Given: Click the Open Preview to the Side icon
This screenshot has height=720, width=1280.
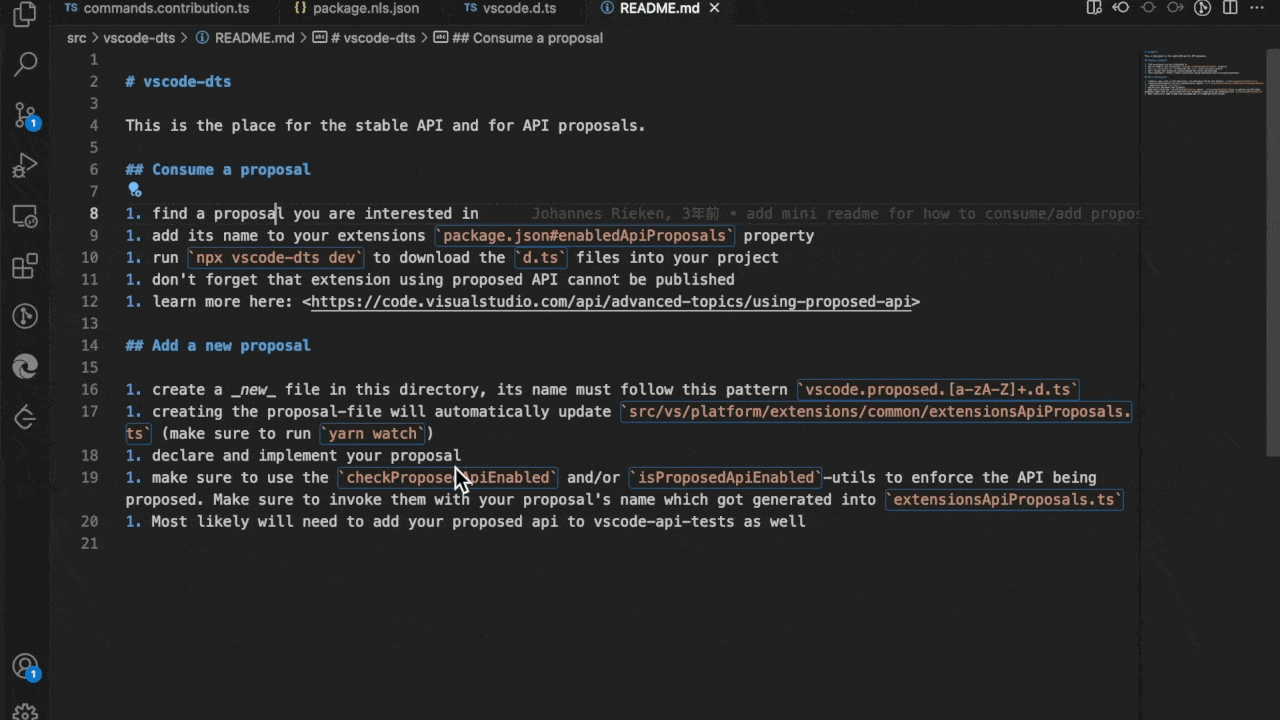Looking at the screenshot, I should (x=1094, y=8).
